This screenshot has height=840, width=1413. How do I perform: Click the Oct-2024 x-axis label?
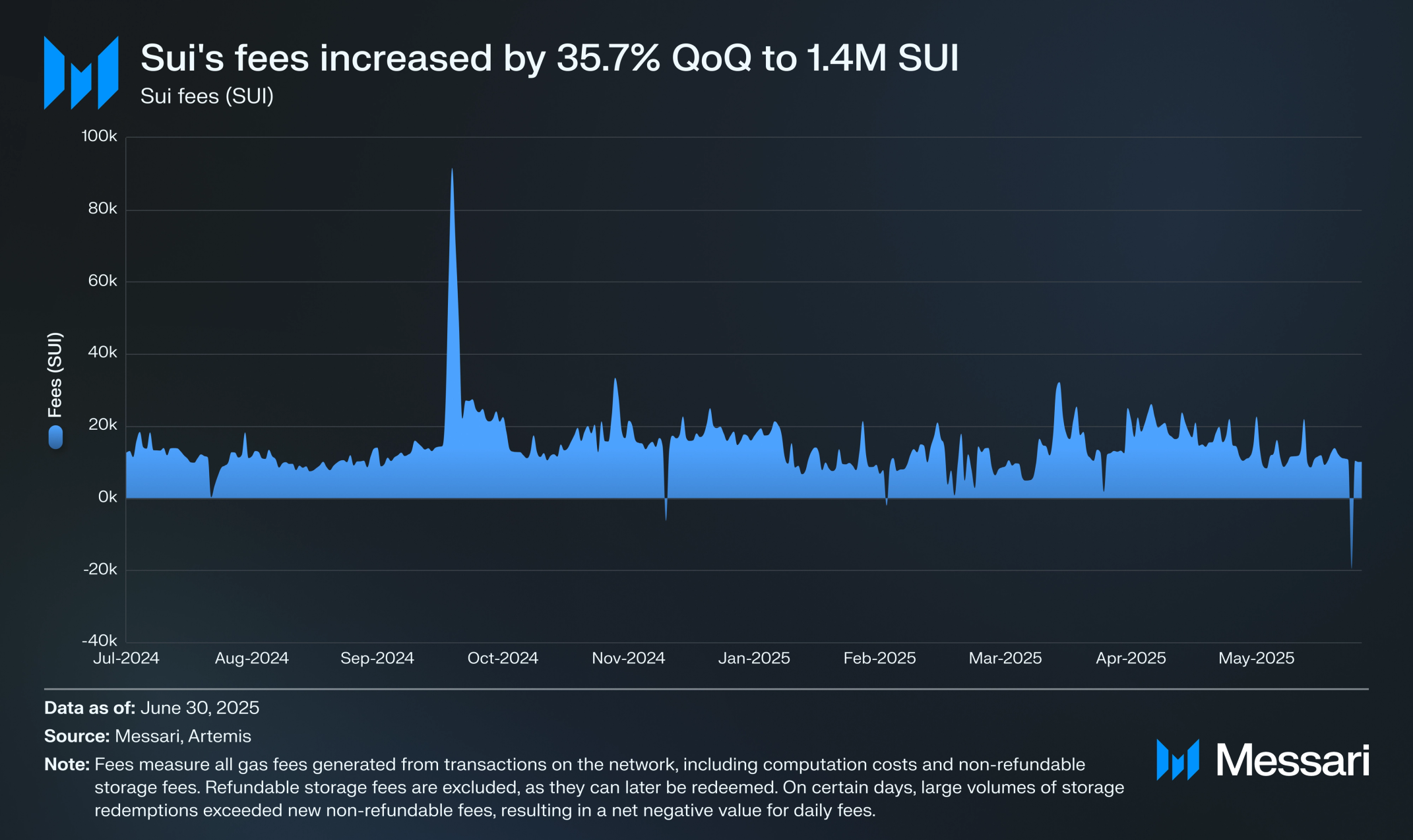(x=503, y=658)
